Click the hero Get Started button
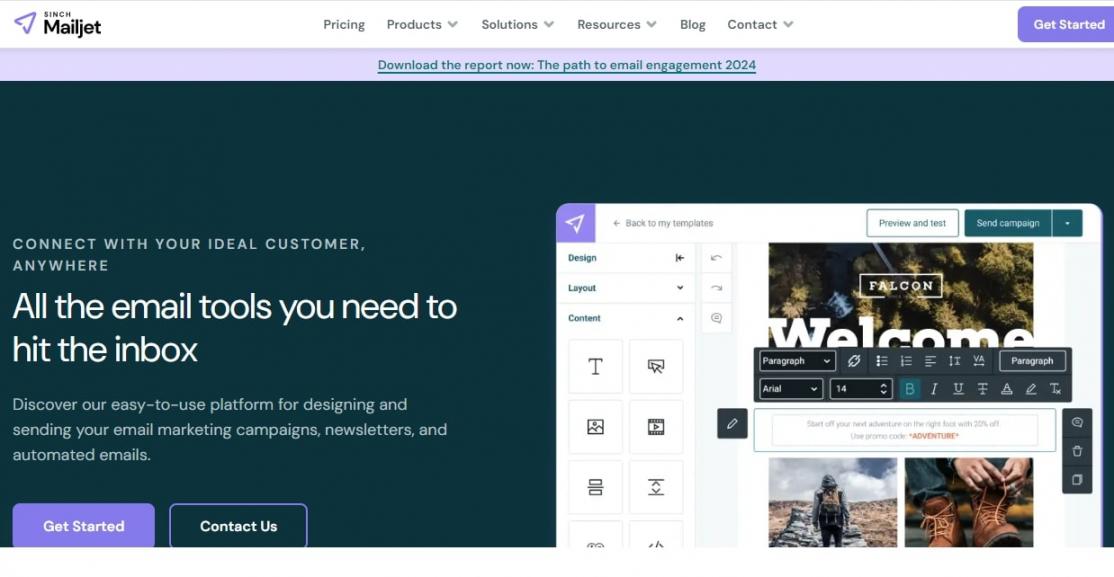The width and height of the screenshot is (1114, 577). pyautogui.click(x=83, y=526)
